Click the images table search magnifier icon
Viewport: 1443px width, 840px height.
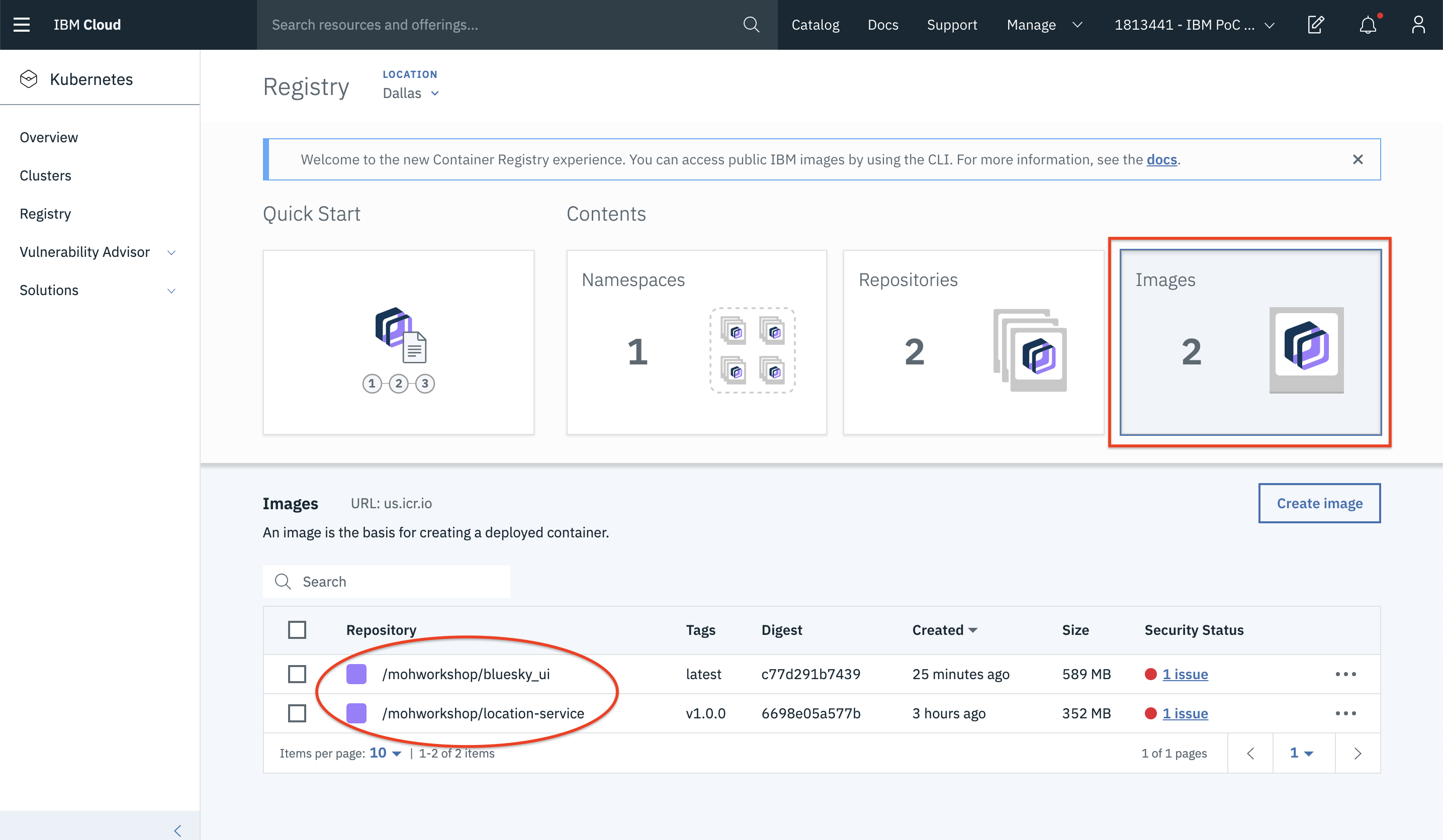click(283, 582)
